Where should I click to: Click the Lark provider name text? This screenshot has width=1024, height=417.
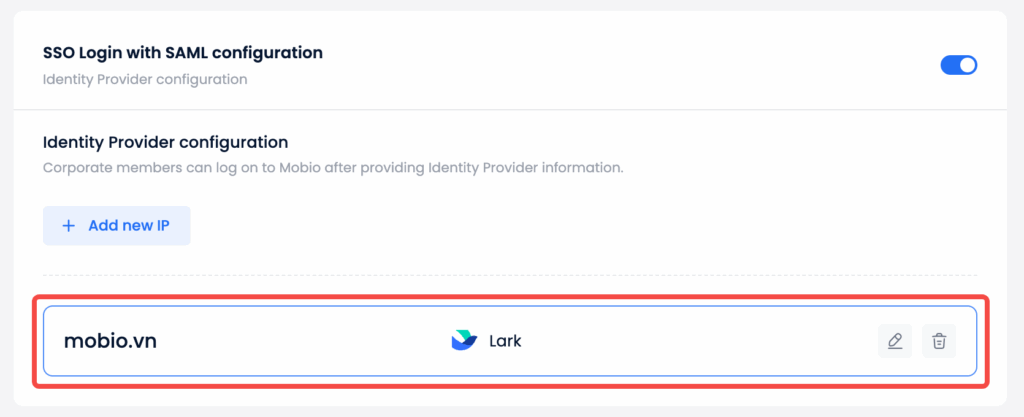click(505, 341)
